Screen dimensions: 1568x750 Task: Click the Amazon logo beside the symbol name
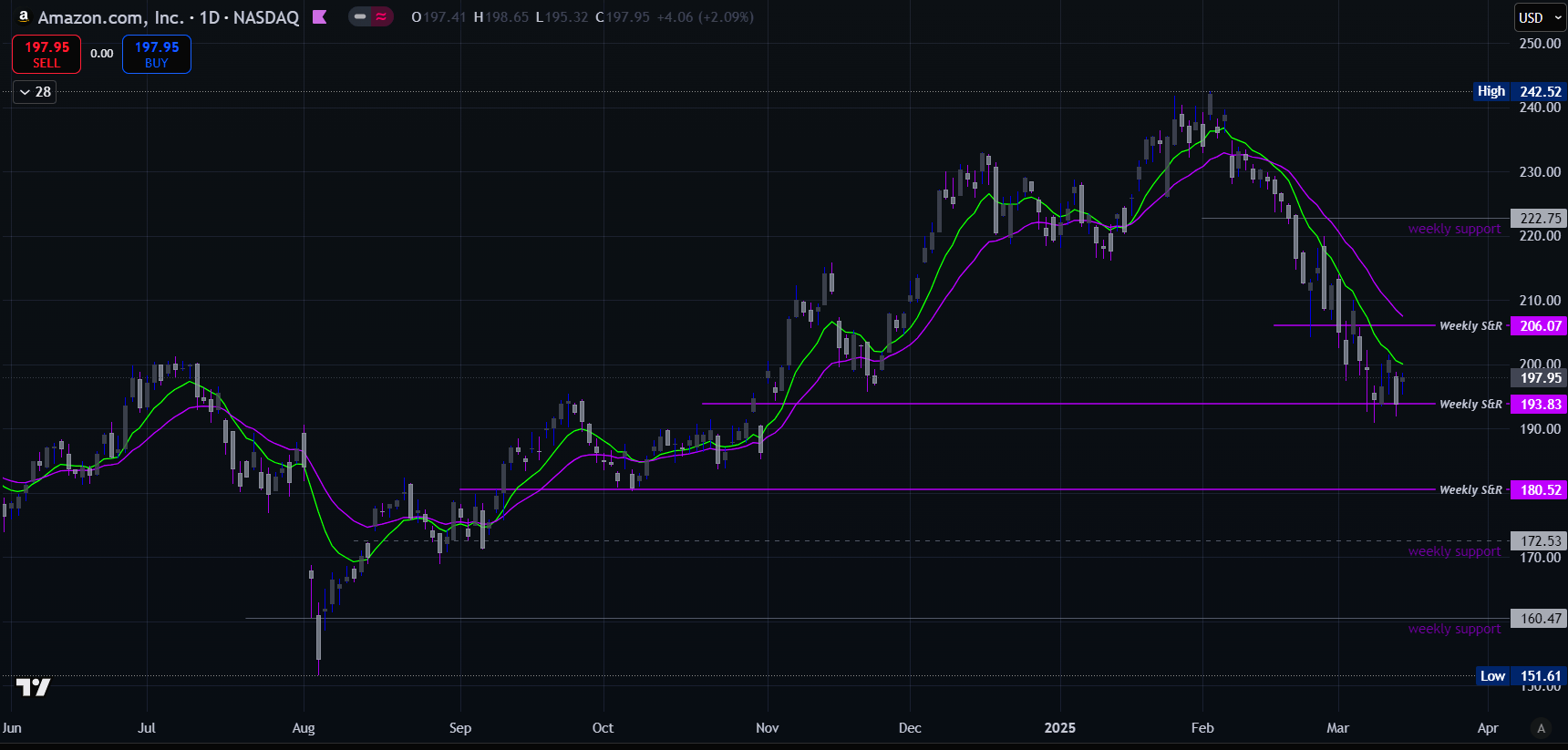(x=23, y=16)
